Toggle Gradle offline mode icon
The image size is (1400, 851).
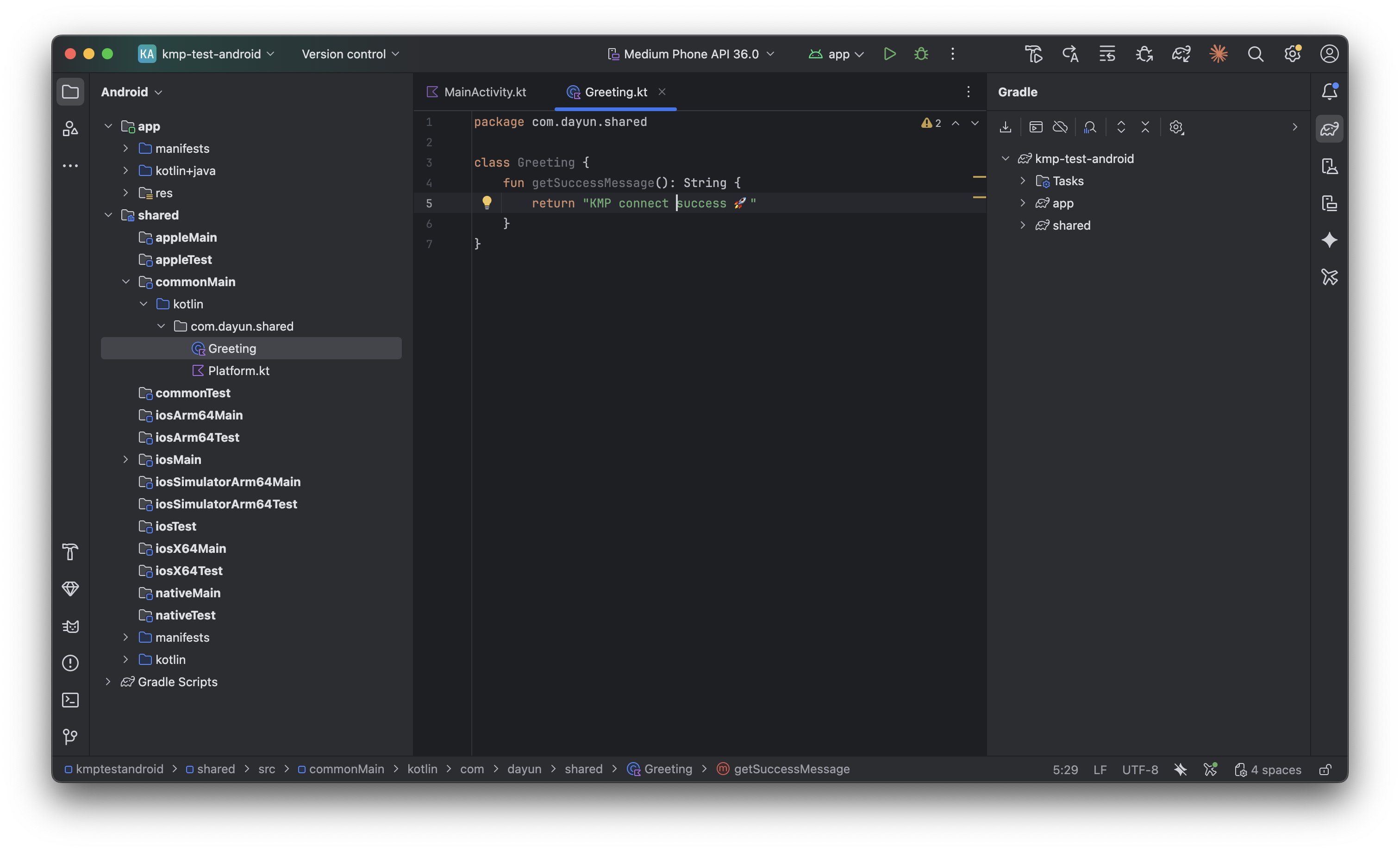(x=1060, y=127)
